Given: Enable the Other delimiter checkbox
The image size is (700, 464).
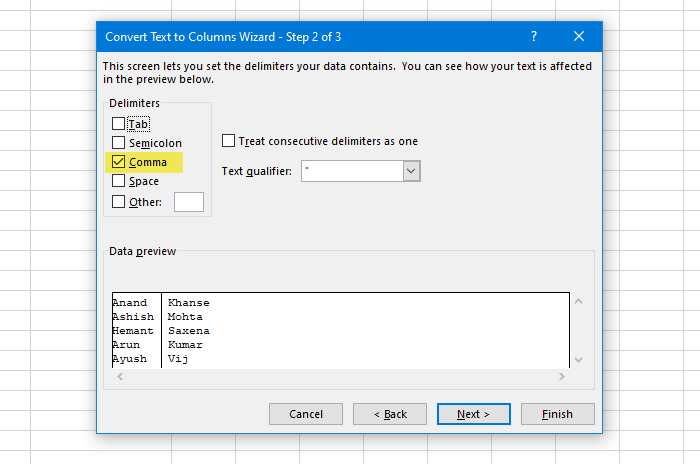Looking at the screenshot, I should 119,201.
